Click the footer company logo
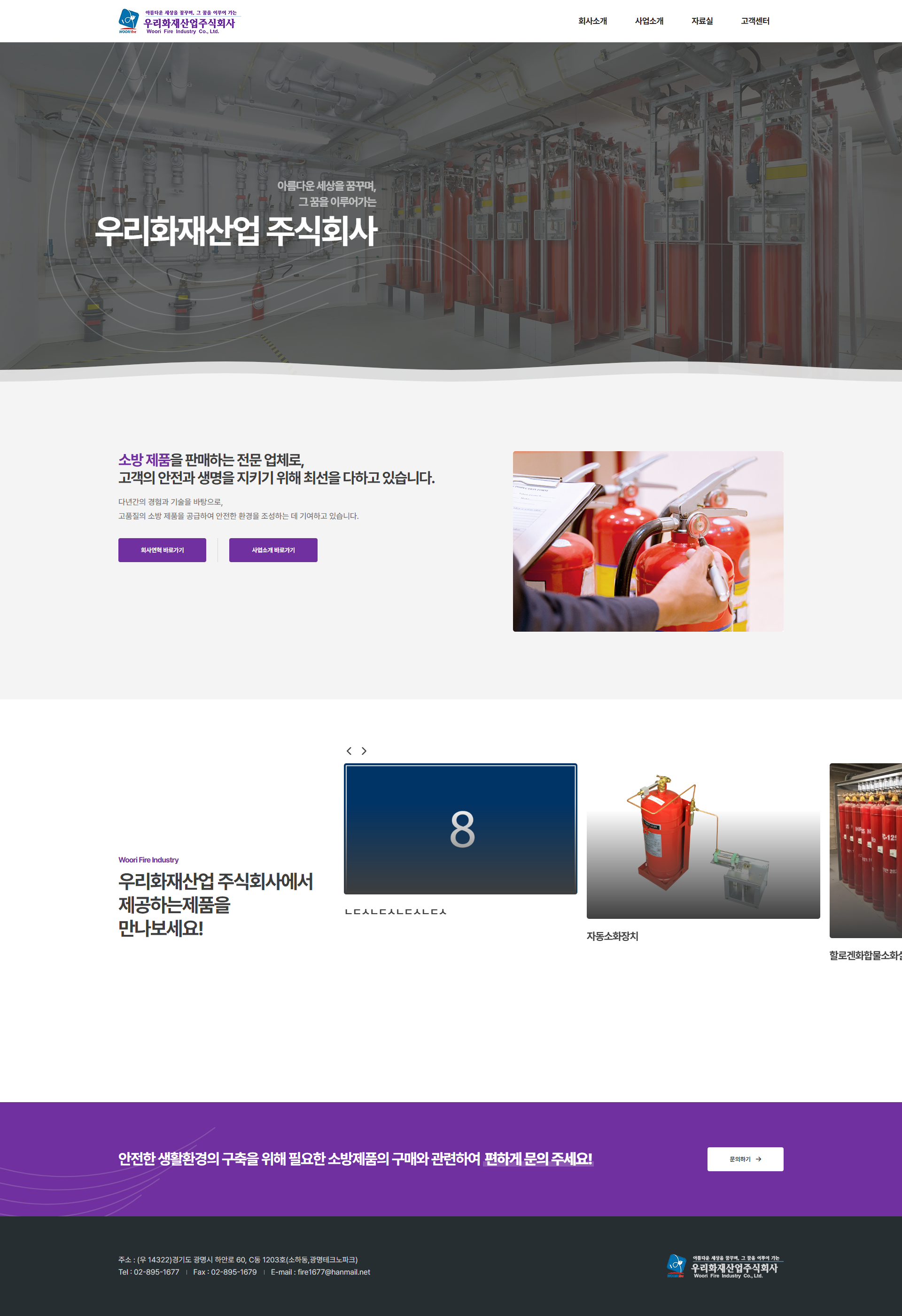 (724, 1266)
